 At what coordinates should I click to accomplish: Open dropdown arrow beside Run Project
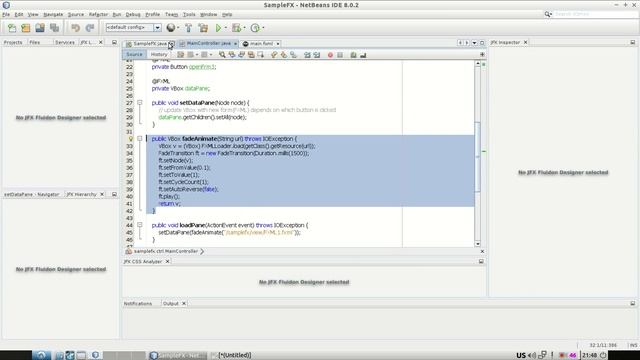point(226,28)
